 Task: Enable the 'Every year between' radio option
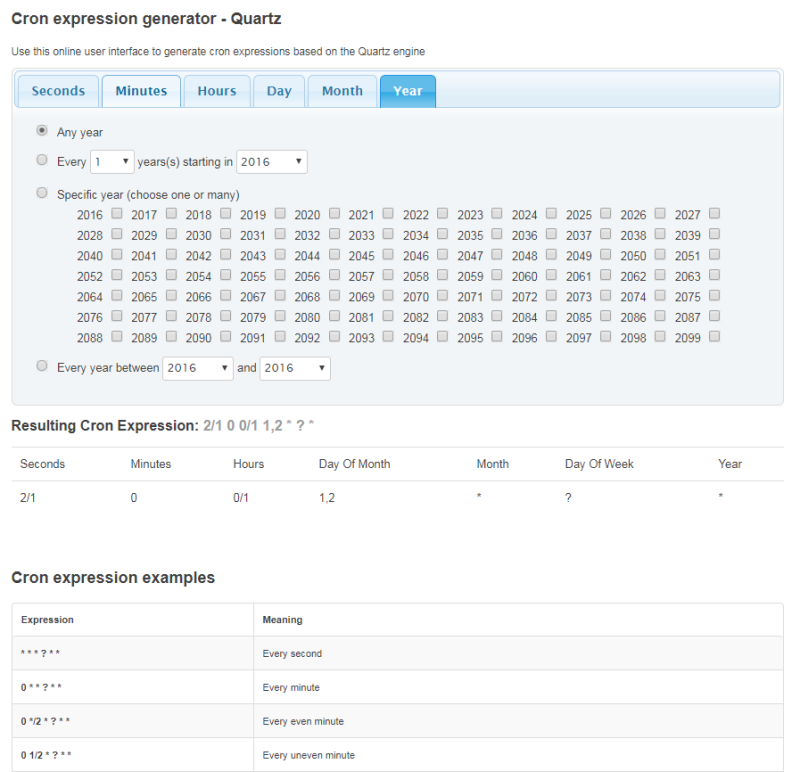(x=42, y=366)
